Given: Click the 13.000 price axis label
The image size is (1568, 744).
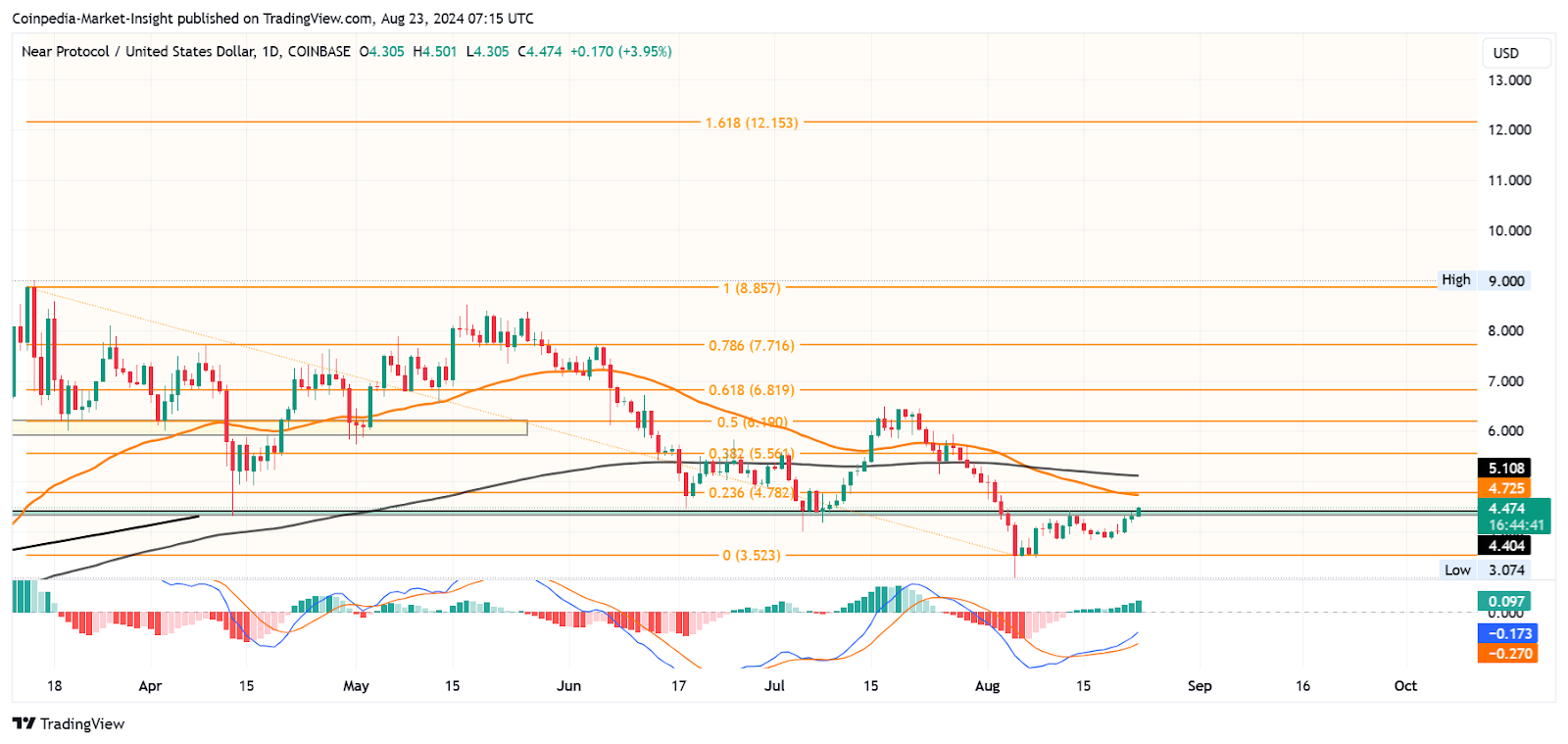Looking at the screenshot, I should [x=1509, y=80].
